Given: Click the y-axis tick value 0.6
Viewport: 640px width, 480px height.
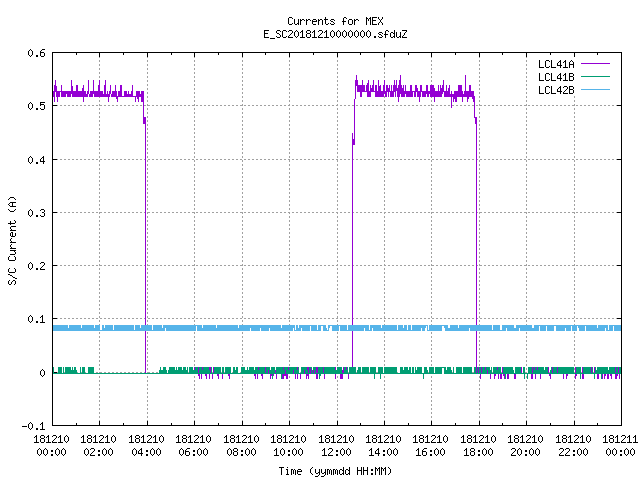Looking at the screenshot, I should (36, 53).
